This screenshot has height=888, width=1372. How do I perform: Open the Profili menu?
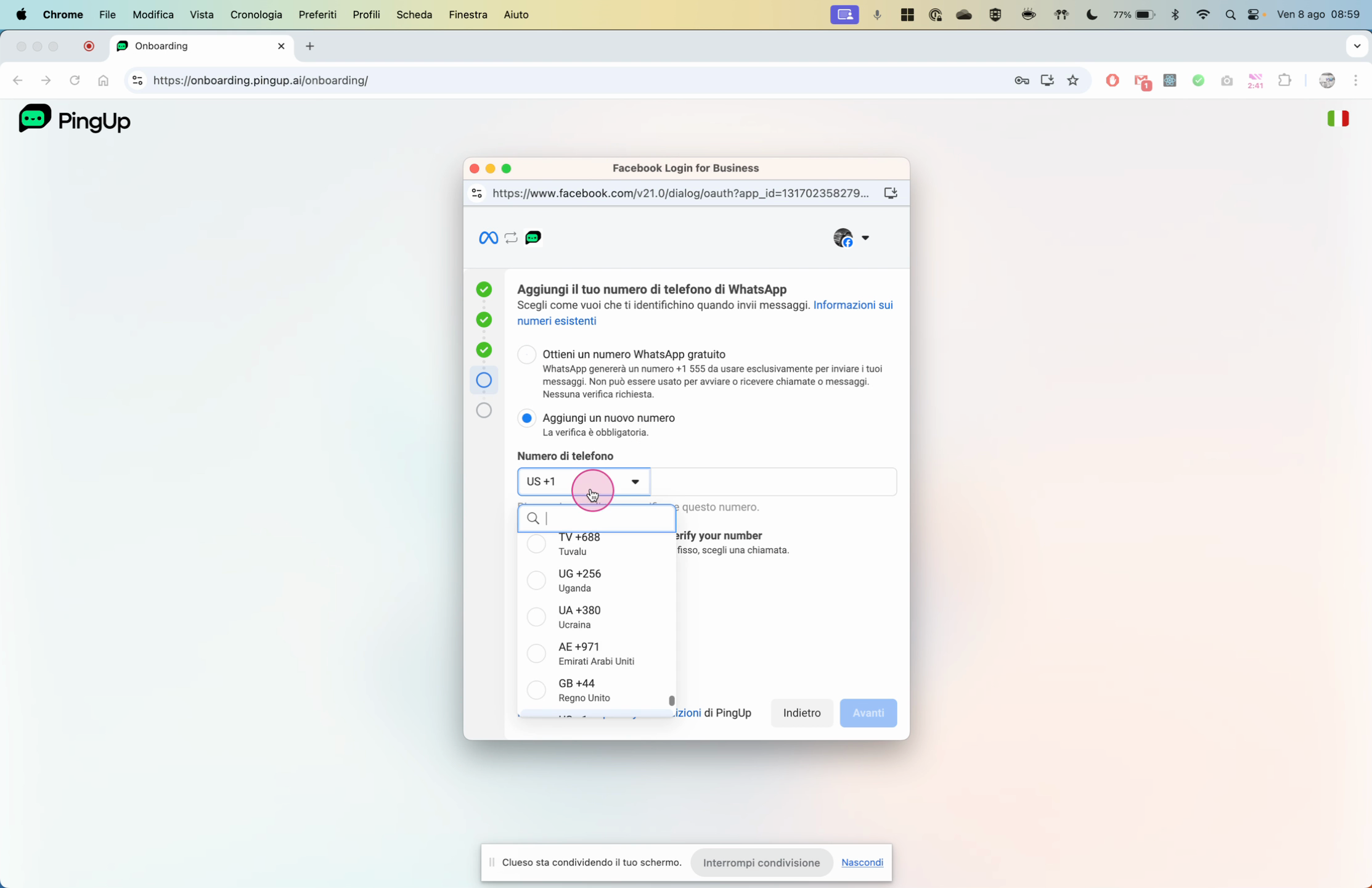click(x=366, y=14)
